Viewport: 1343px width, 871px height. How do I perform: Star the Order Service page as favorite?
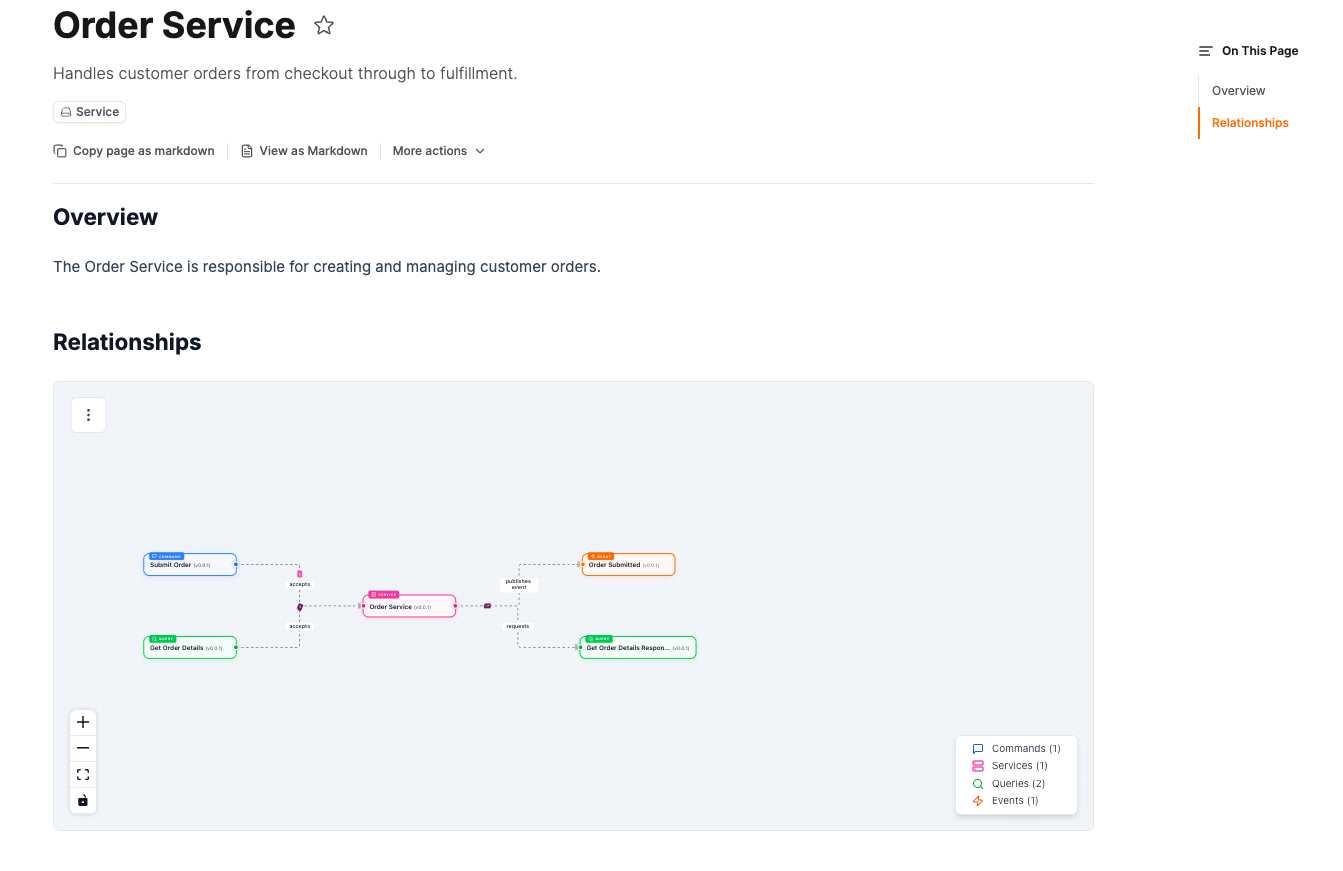pyautogui.click(x=324, y=26)
